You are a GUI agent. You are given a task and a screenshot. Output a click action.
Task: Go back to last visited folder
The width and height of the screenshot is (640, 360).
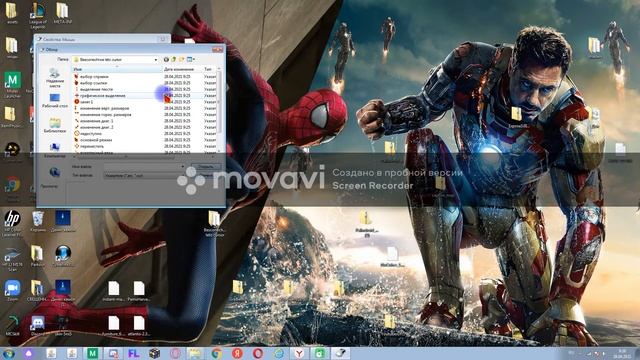coord(166,60)
